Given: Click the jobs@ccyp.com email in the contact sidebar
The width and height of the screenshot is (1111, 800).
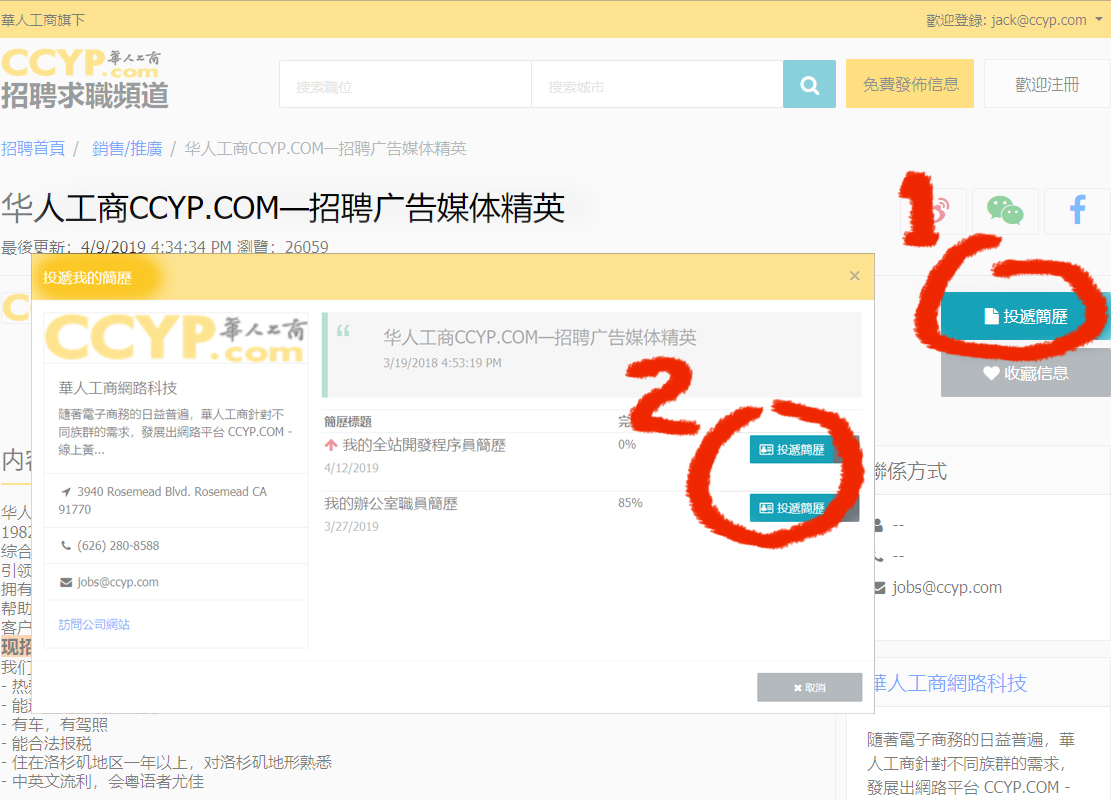Looking at the screenshot, I should (947, 587).
